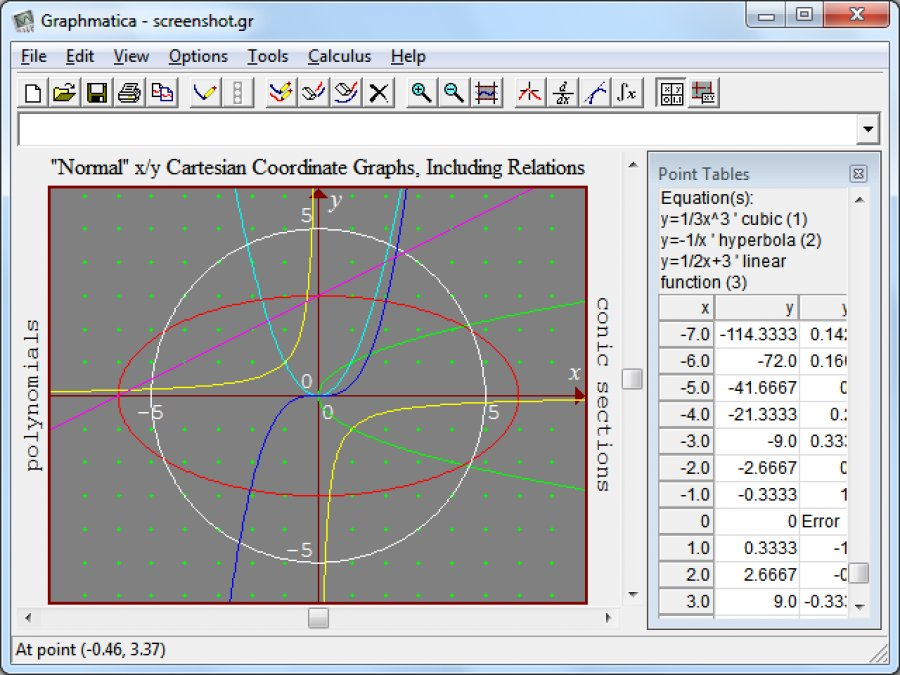Open the Options menu

(x=198, y=56)
